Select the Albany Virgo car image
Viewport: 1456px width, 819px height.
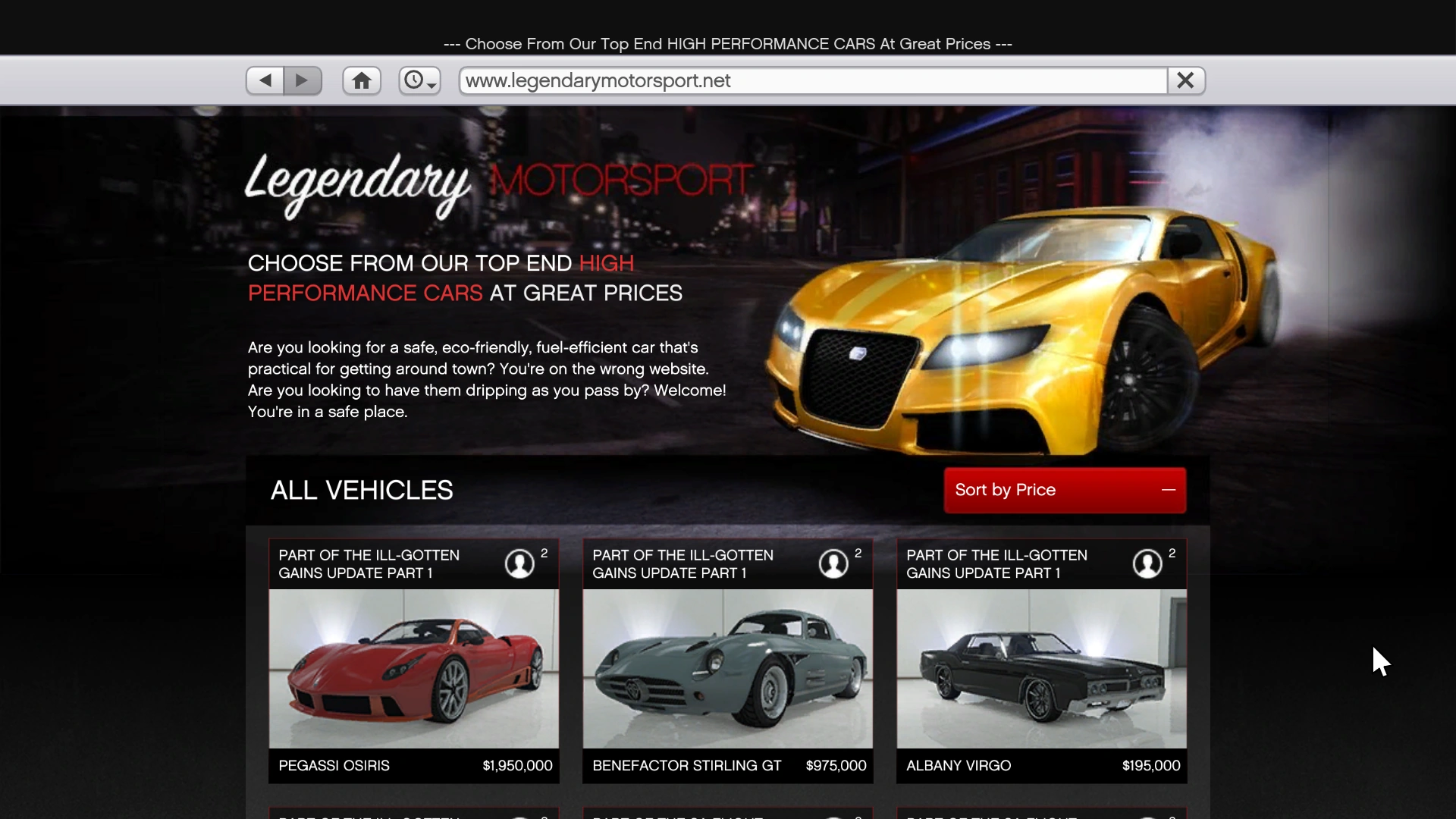tap(1041, 668)
